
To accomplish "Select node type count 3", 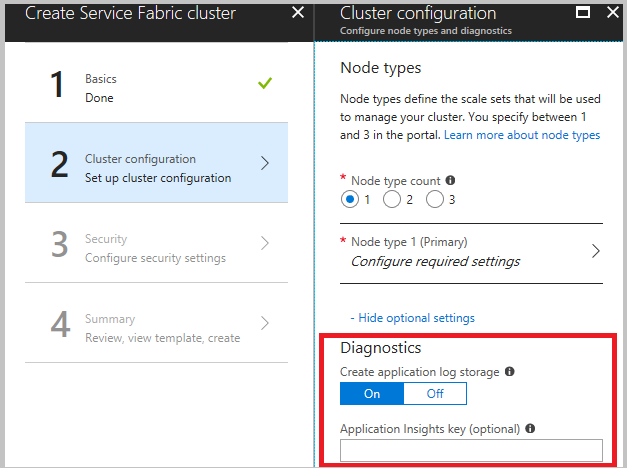I will point(434,199).
